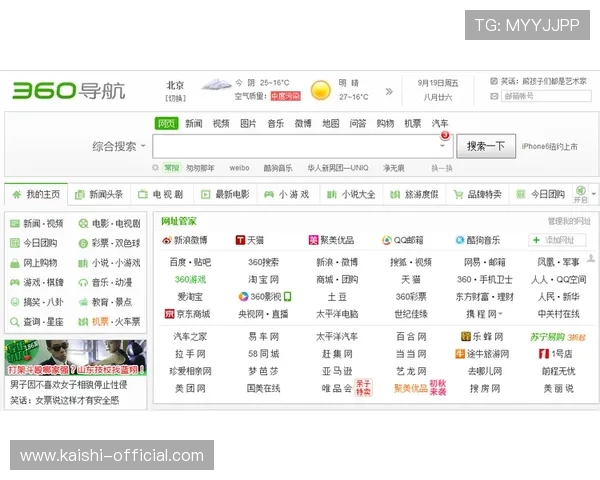Open the 电视剧 tab
Image resolution: width=600 pixels, height=480 pixels.
(162, 194)
